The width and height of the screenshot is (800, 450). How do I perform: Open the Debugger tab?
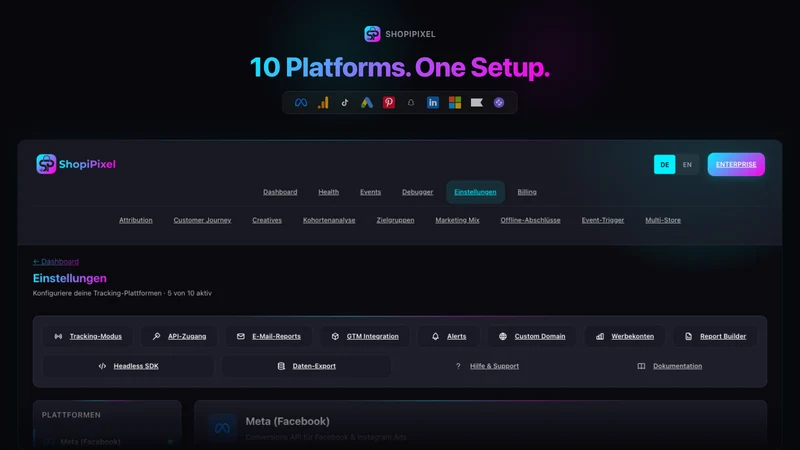pos(417,192)
